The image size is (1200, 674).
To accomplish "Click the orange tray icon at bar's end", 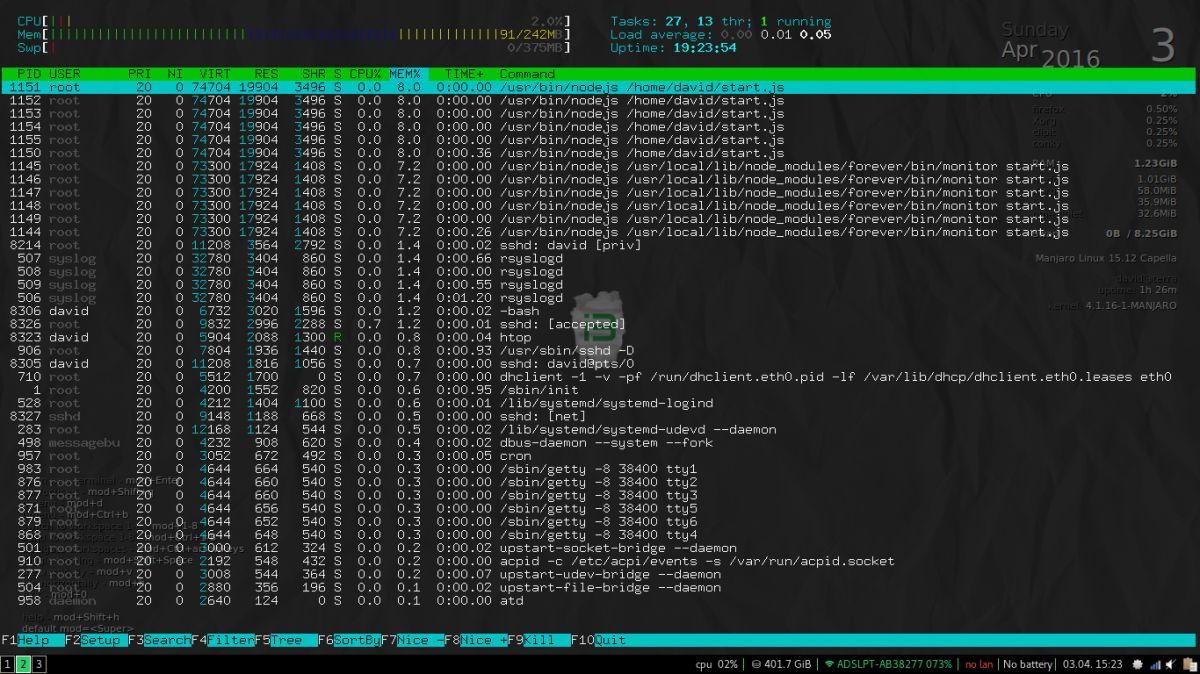I will pyautogui.click(x=1190, y=664).
